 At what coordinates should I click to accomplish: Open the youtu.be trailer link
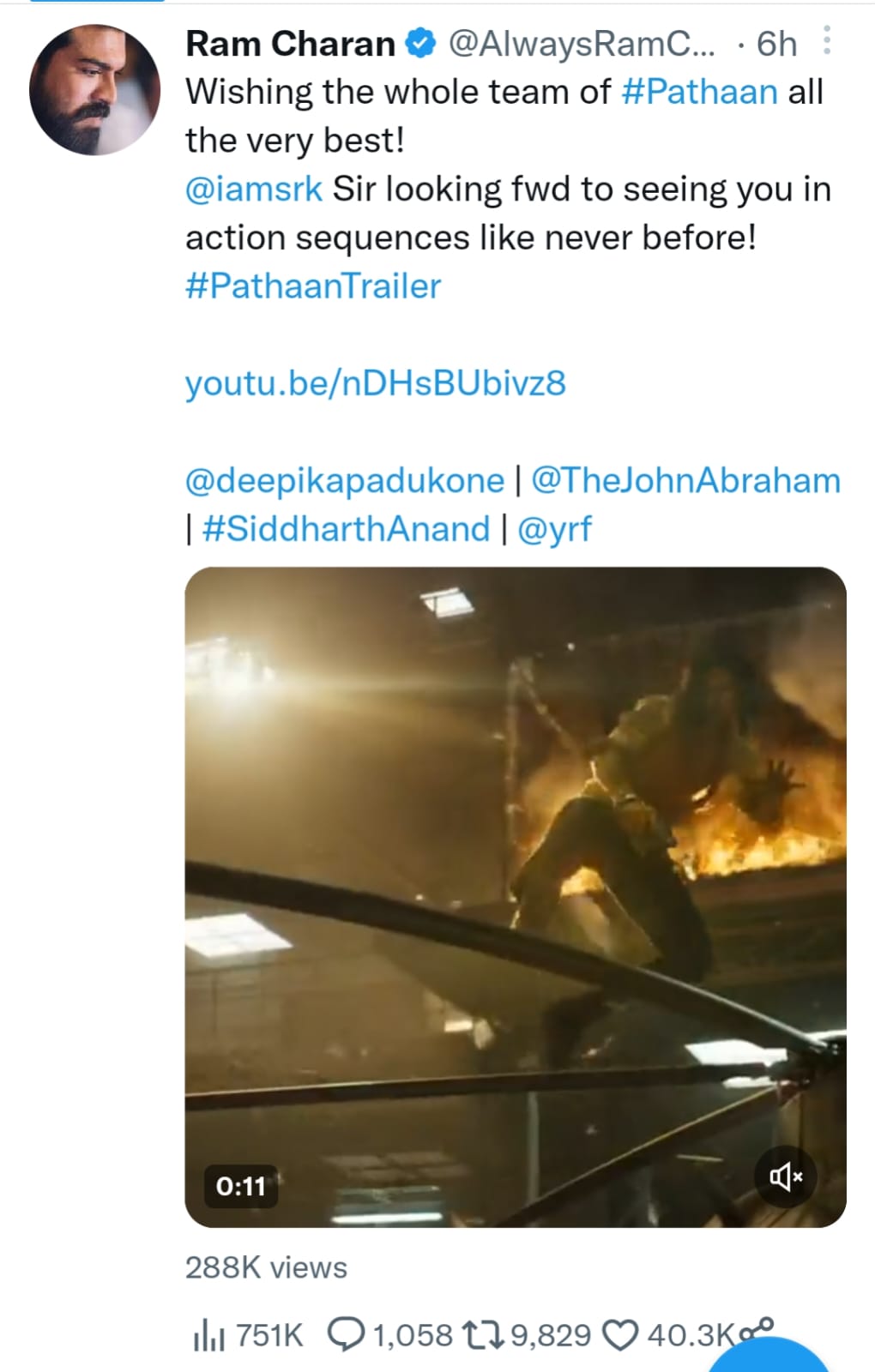click(375, 382)
